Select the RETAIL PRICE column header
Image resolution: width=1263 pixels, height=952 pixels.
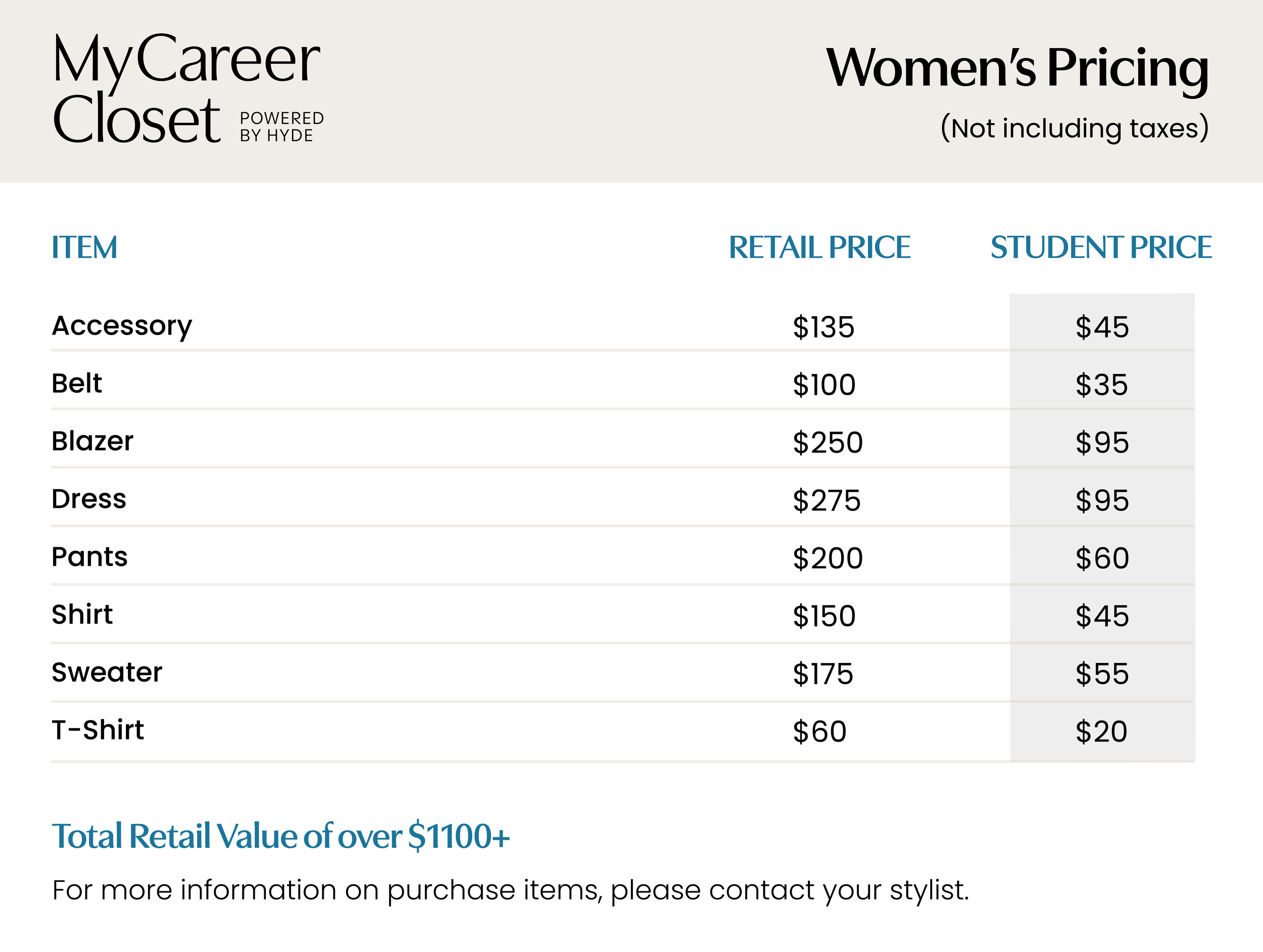tap(819, 247)
